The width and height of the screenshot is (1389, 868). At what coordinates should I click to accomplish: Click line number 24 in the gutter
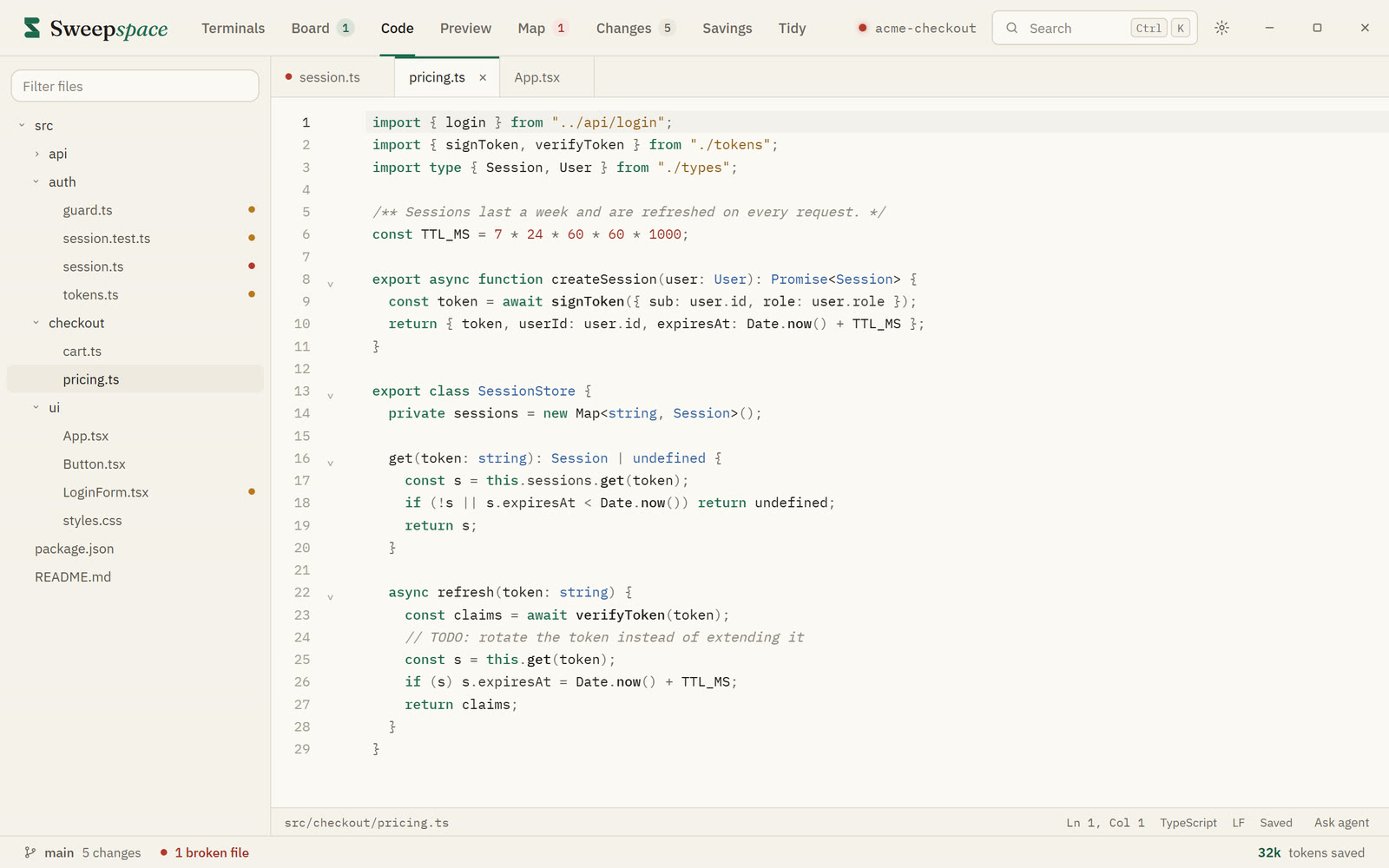(302, 637)
